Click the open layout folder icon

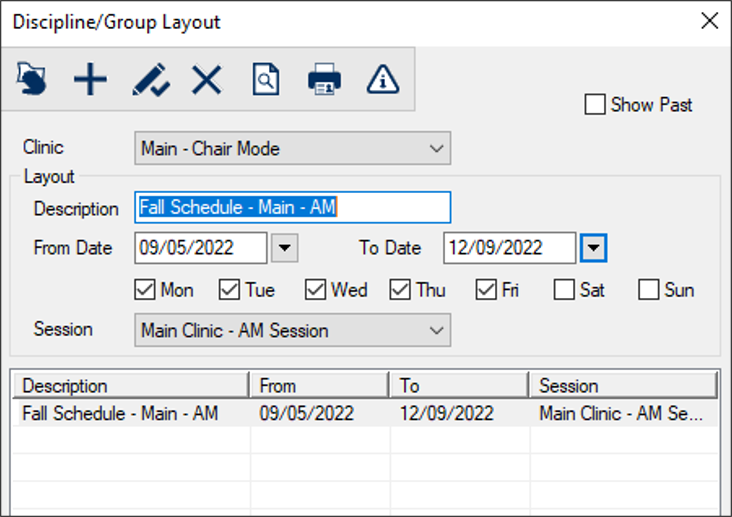pos(32,79)
